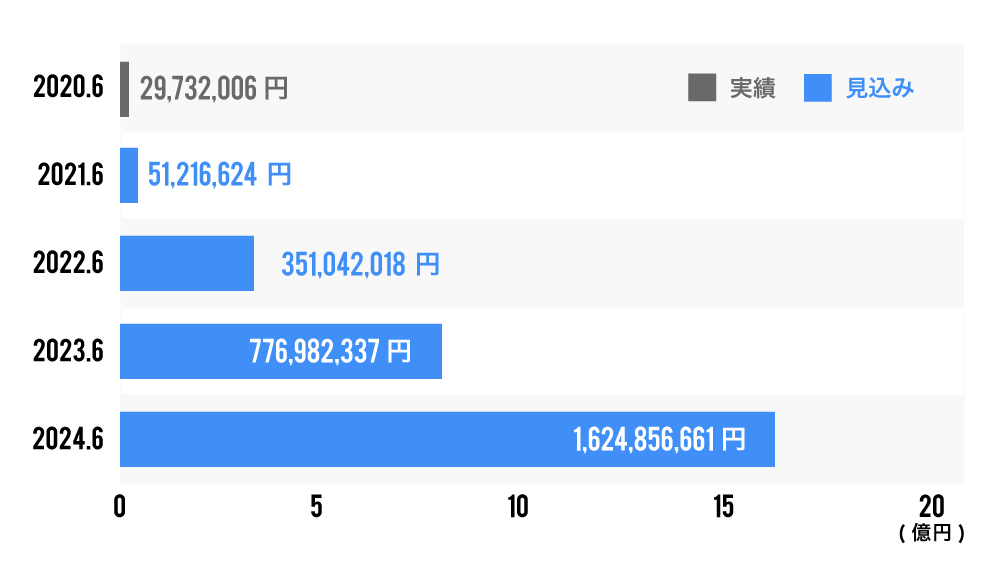The height and width of the screenshot is (573, 1000).
Task: Click the 2020.6 year label
Action: tap(68, 89)
